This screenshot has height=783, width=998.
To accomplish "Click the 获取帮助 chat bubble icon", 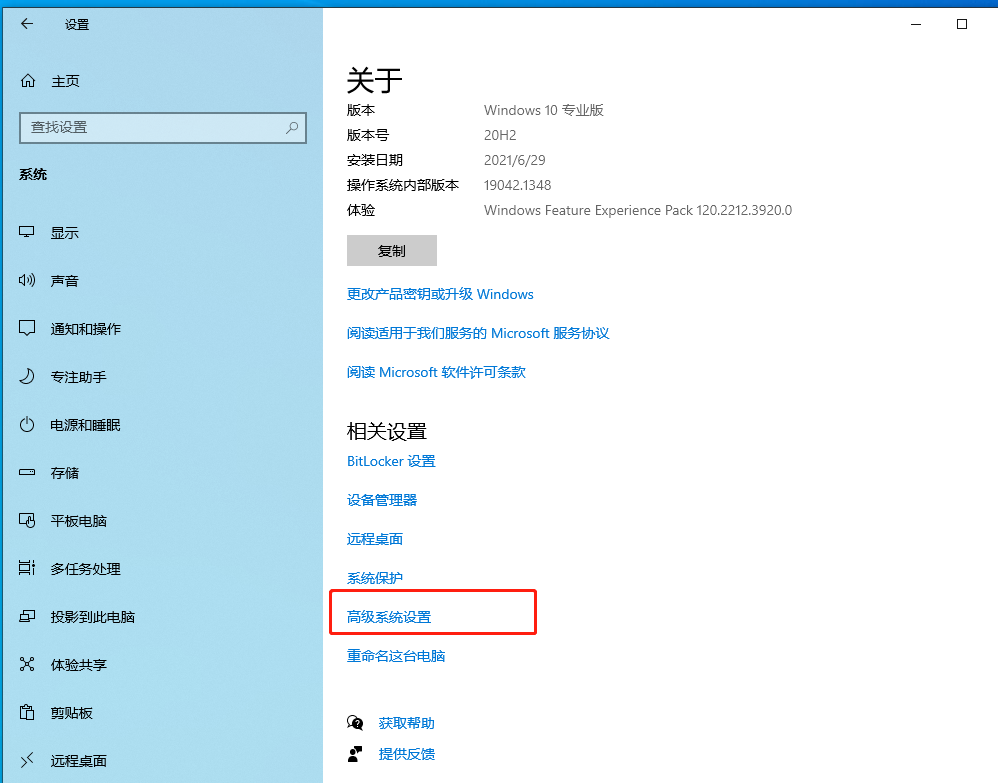I will [355, 723].
